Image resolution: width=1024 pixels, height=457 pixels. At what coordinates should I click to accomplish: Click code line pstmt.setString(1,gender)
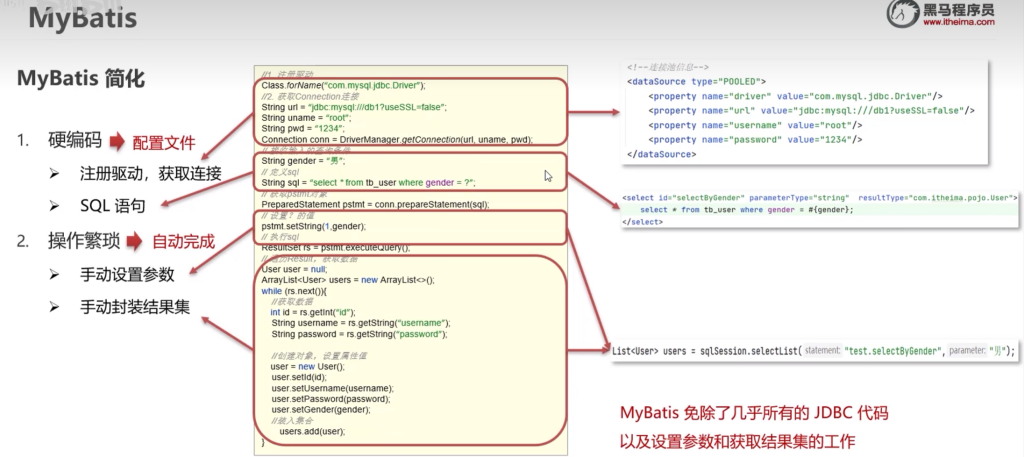pos(313,226)
